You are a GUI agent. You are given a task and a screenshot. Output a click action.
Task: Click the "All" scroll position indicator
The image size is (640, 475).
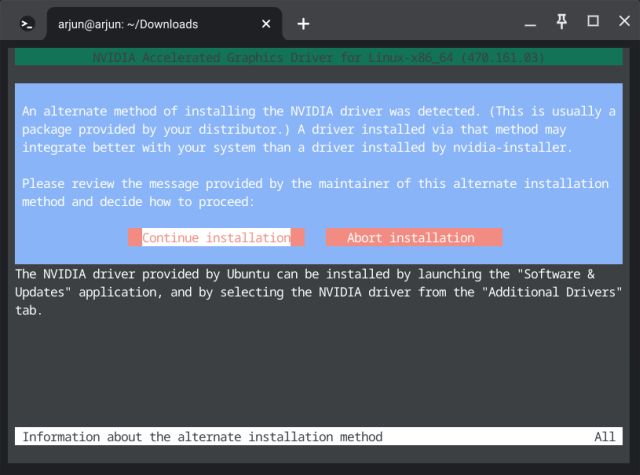coord(604,437)
